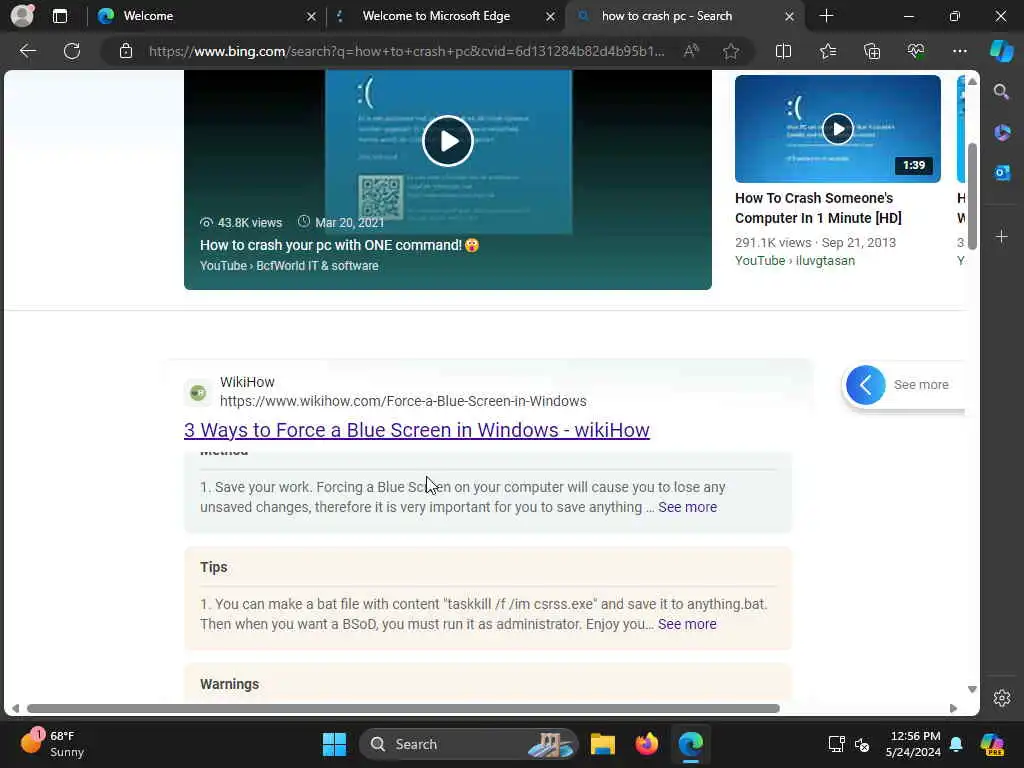Click the taskbar Search box
1024x768 pixels.
pyautogui.click(x=468, y=744)
